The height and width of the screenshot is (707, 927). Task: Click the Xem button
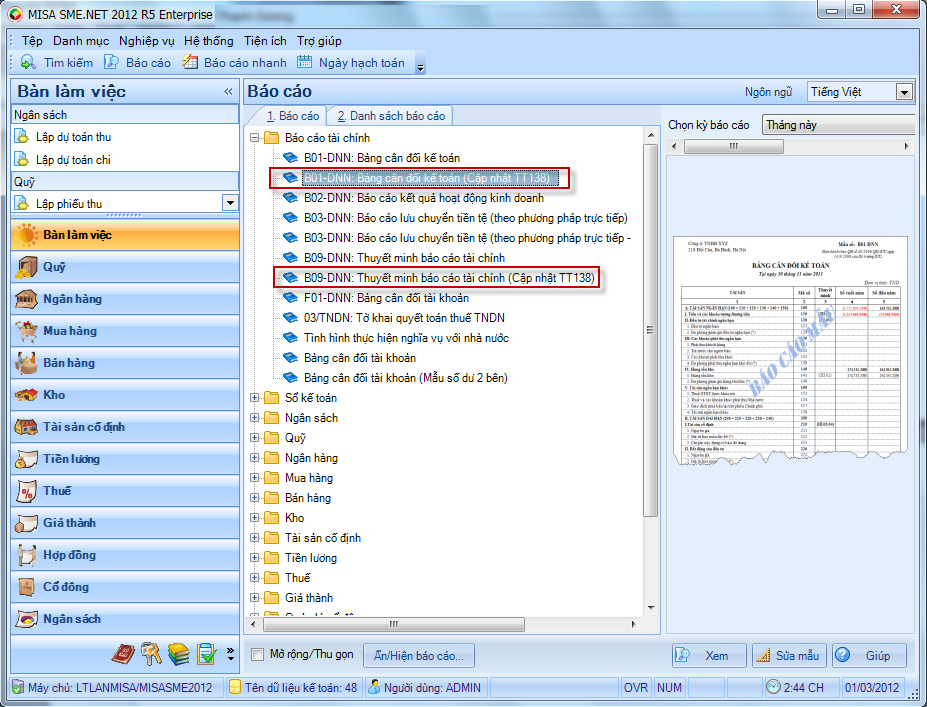point(709,656)
